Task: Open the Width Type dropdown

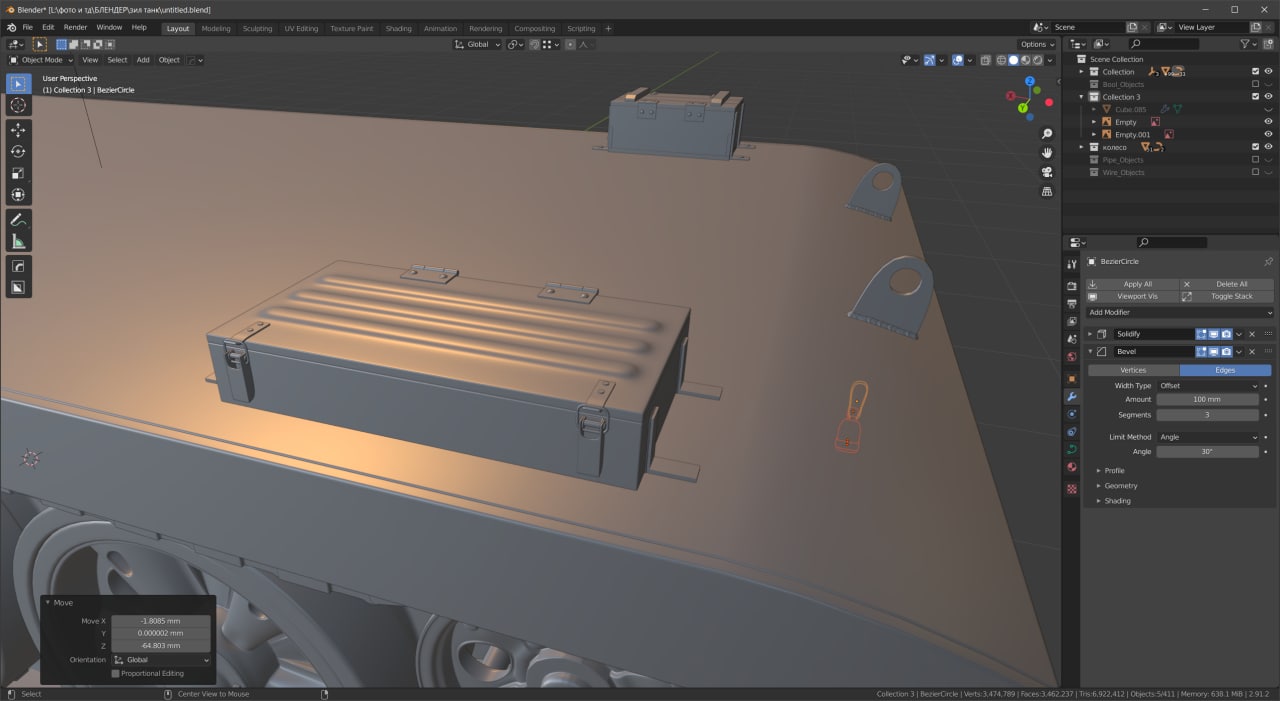Action: point(1208,386)
